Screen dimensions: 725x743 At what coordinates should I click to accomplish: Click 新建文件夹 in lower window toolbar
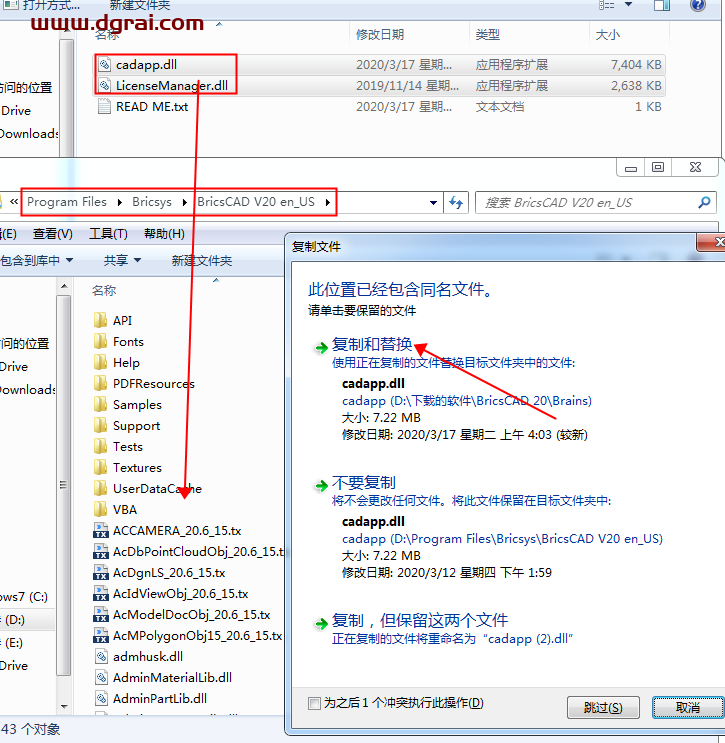202,260
